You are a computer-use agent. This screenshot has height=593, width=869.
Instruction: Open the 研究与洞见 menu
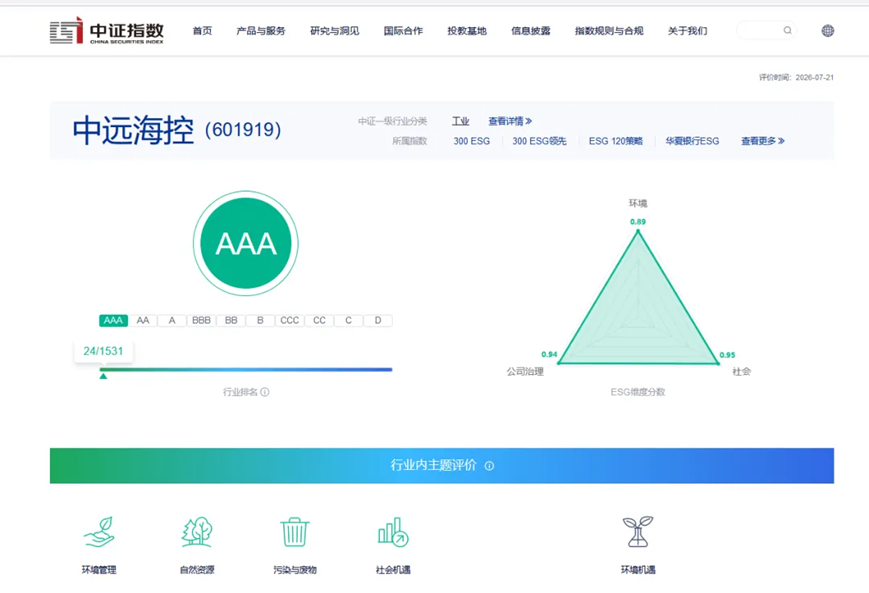click(335, 31)
